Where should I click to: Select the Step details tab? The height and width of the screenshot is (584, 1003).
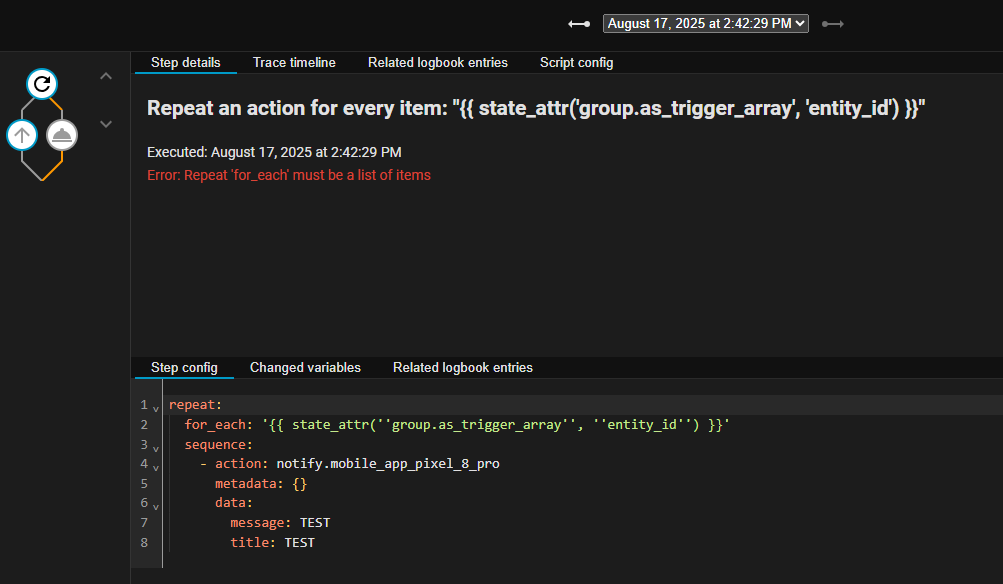(x=185, y=62)
